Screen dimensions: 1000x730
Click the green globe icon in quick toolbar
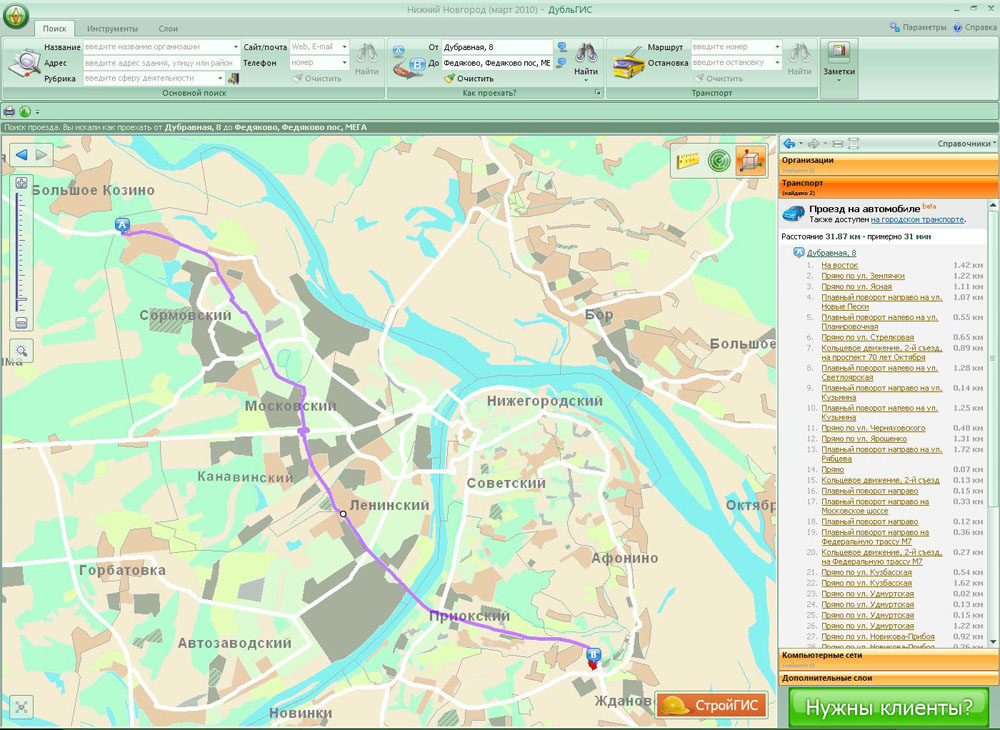24,112
